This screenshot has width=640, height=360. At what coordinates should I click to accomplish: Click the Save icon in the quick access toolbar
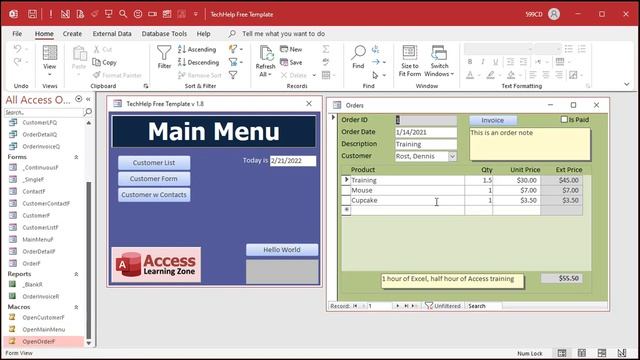click(32, 14)
